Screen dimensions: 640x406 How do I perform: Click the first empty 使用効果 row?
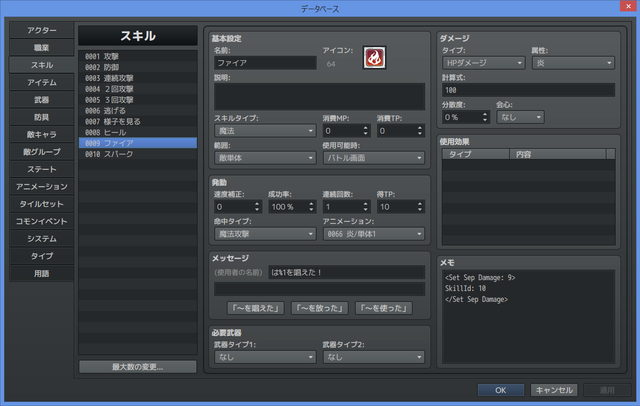click(x=529, y=165)
